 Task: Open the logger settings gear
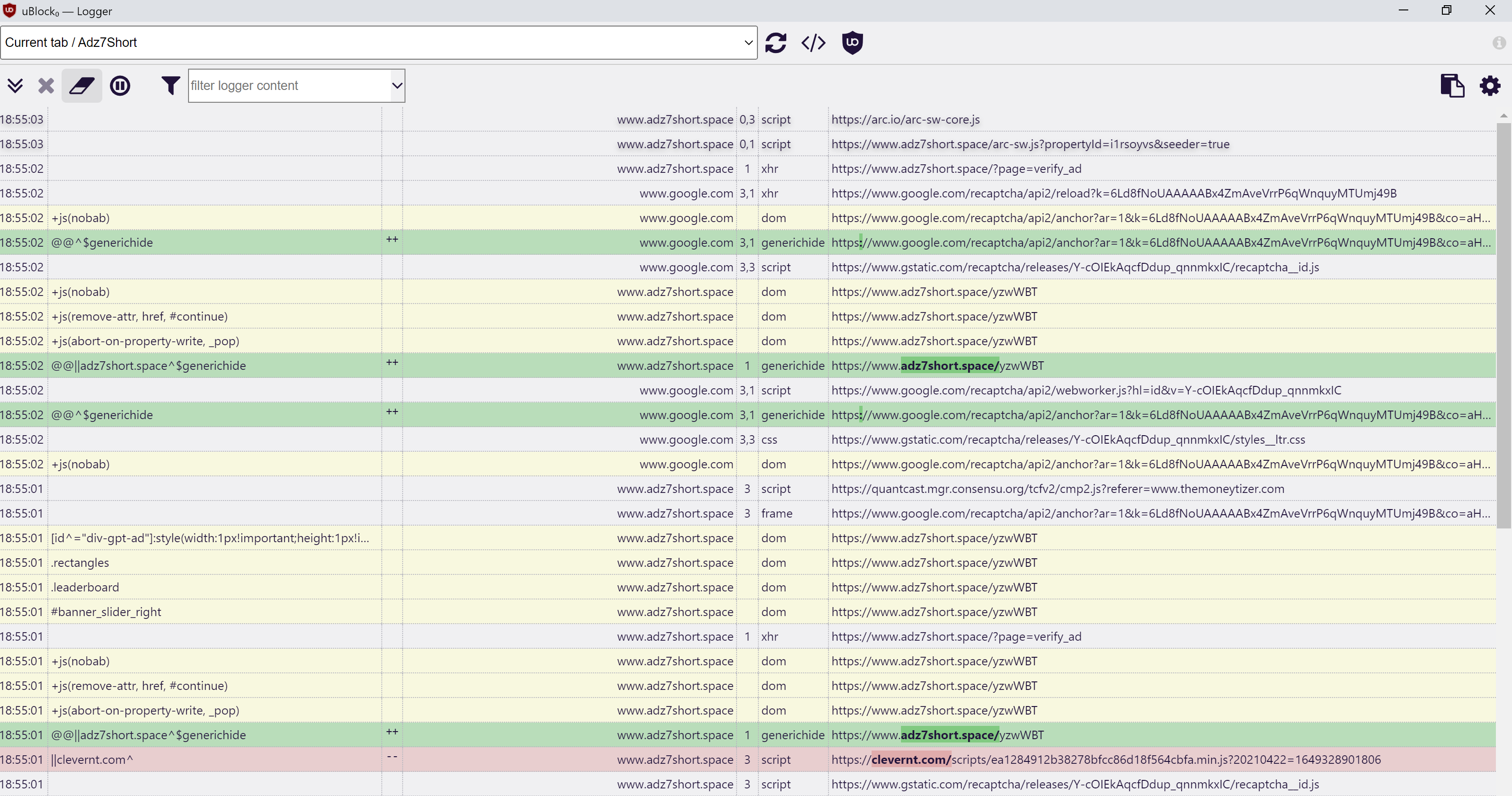point(1489,86)
